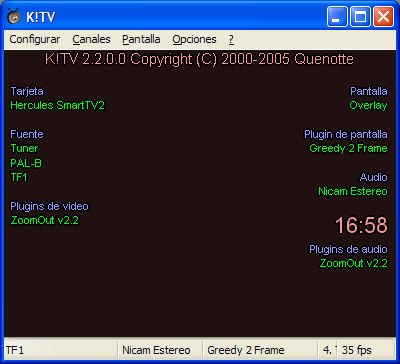The image size is (400, 364).
Task: Open the Canales menu
Action: click(91, 39)
